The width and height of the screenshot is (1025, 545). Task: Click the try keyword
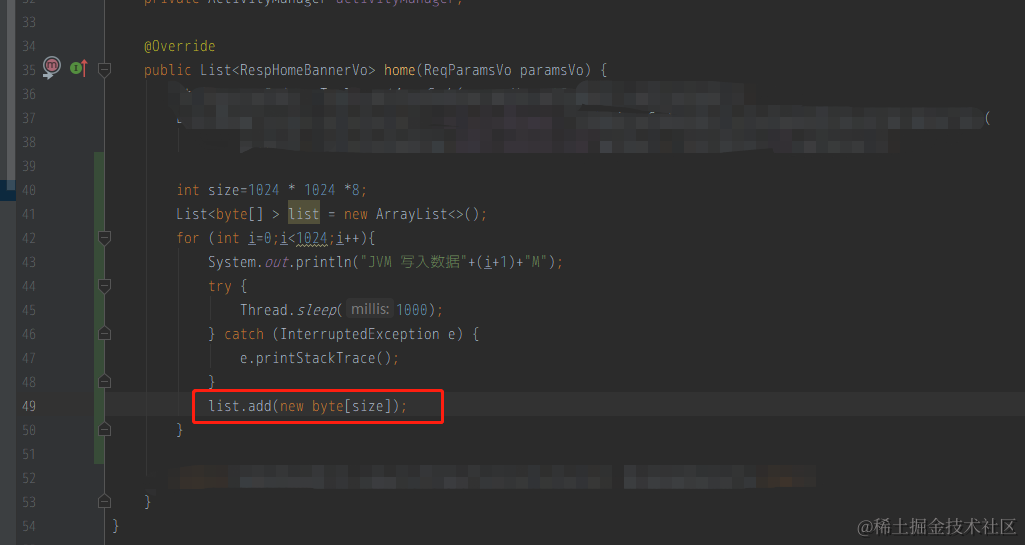pos(220,286)
